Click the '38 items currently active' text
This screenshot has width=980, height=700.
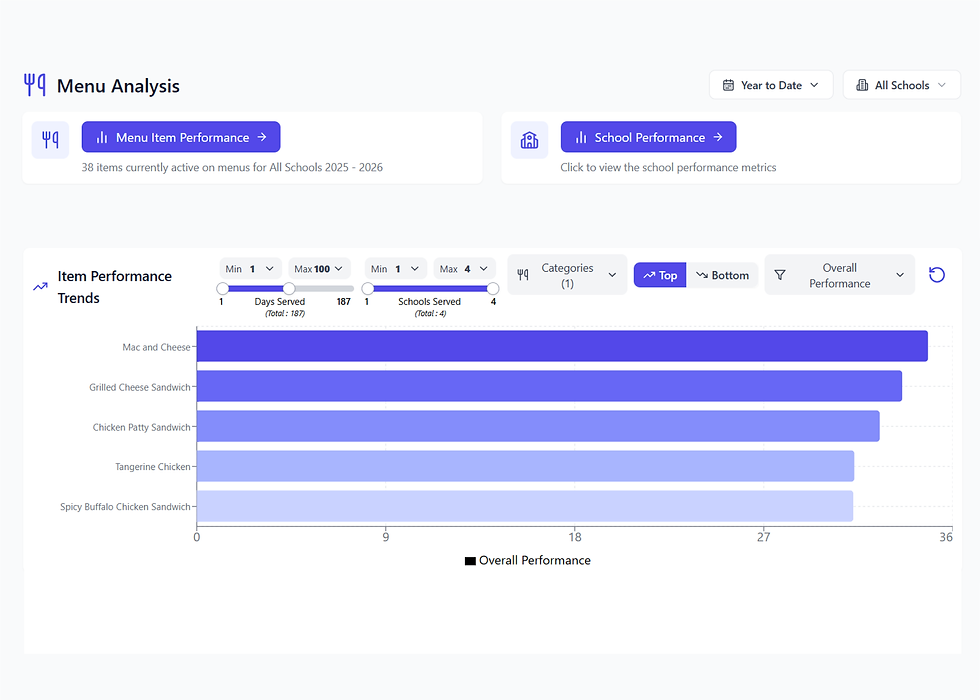click(x=232, y=168)
